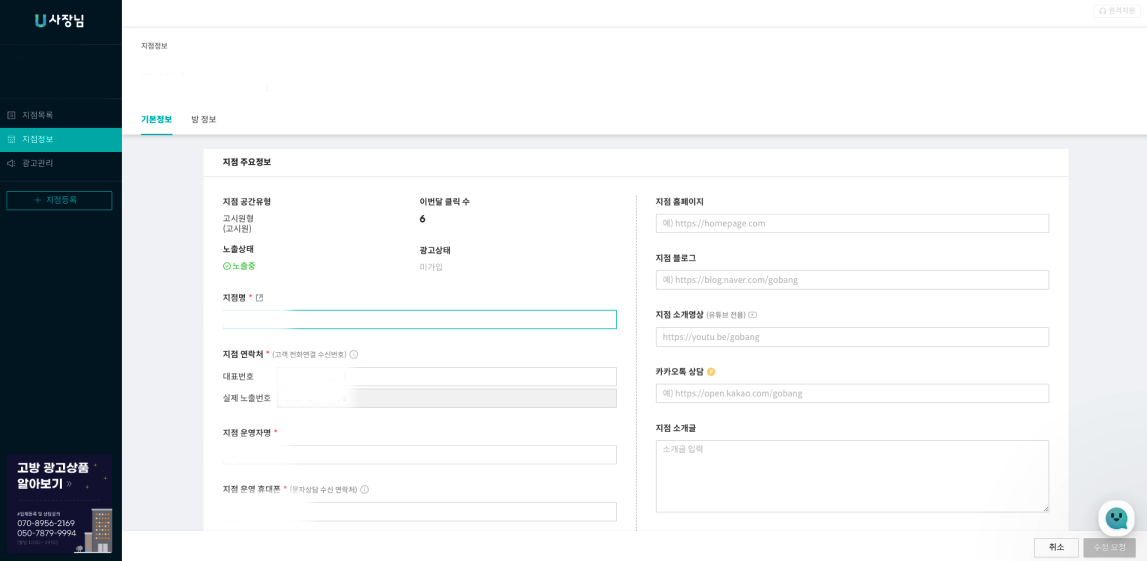
Task: Click the YouTube icon beside 지점 소개영상
Action: coord(753,315)
